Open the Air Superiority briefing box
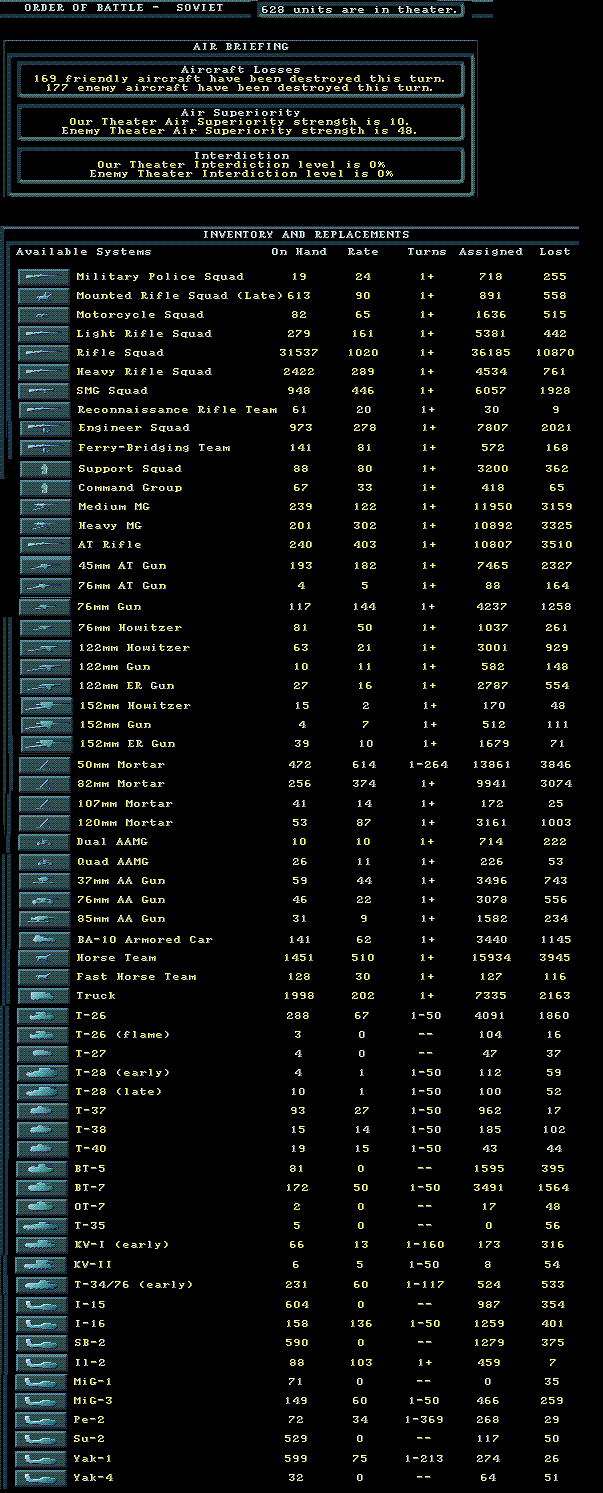603x1493 pixels. (240, 122)
